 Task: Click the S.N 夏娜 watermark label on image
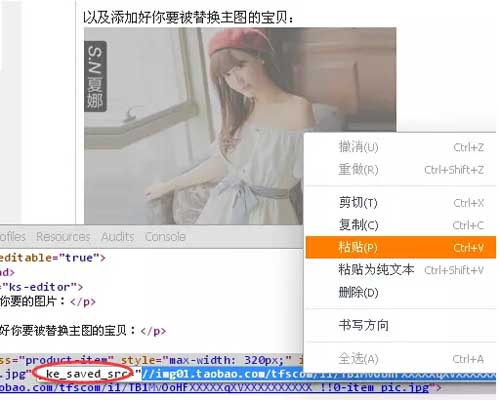point(95,76)
